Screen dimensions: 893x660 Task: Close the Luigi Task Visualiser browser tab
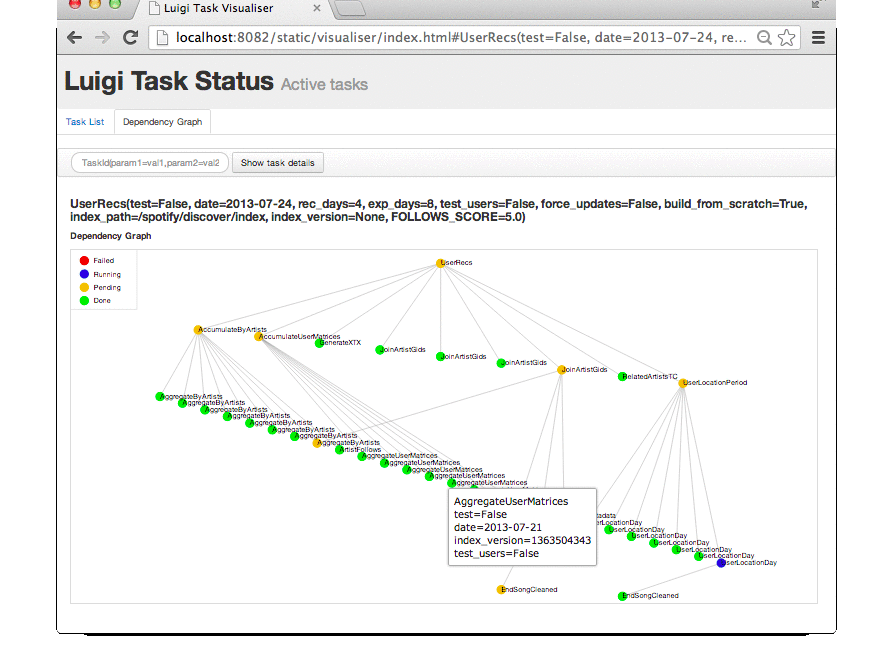click(317, 8)
